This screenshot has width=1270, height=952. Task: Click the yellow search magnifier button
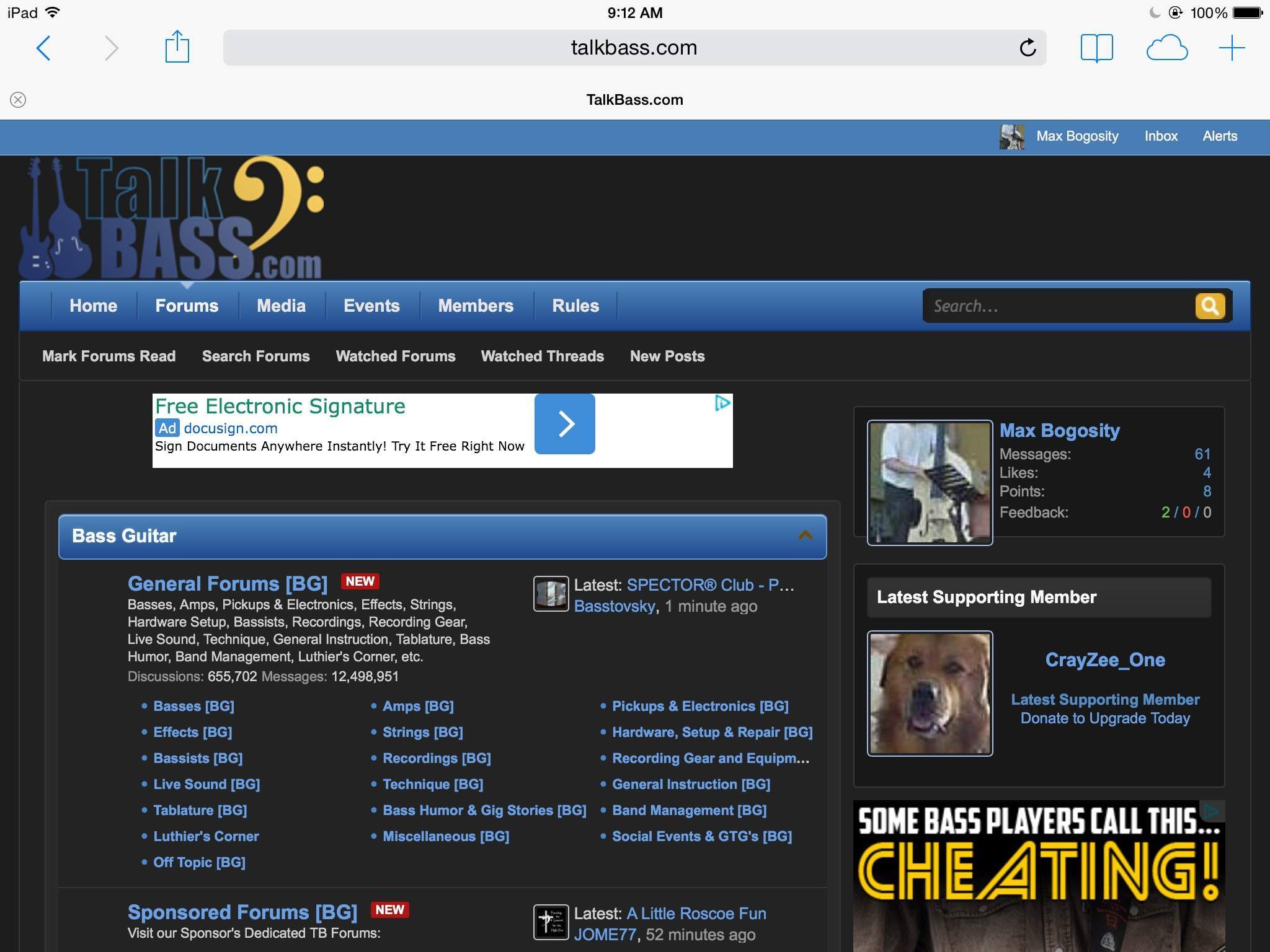[x=1210, y=306]
